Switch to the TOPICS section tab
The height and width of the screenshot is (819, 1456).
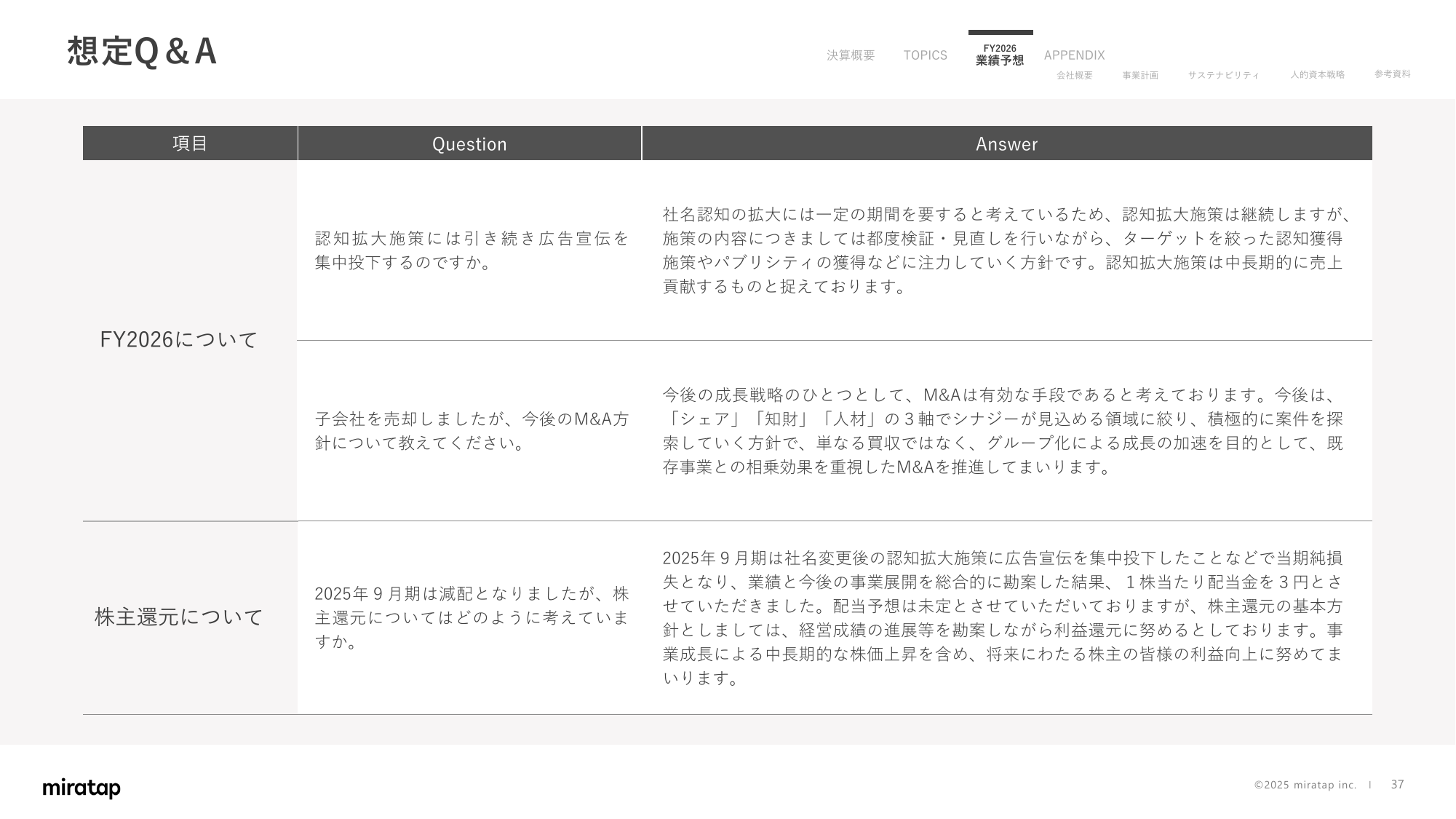point(925,55)
